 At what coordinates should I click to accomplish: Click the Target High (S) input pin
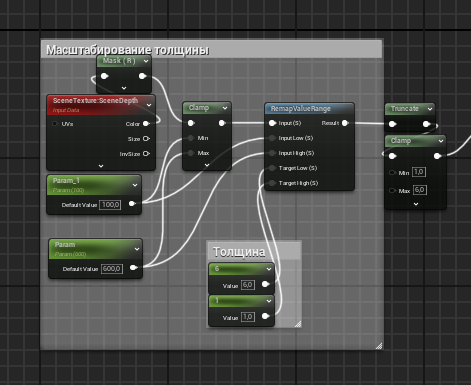(x=272, y=183)
